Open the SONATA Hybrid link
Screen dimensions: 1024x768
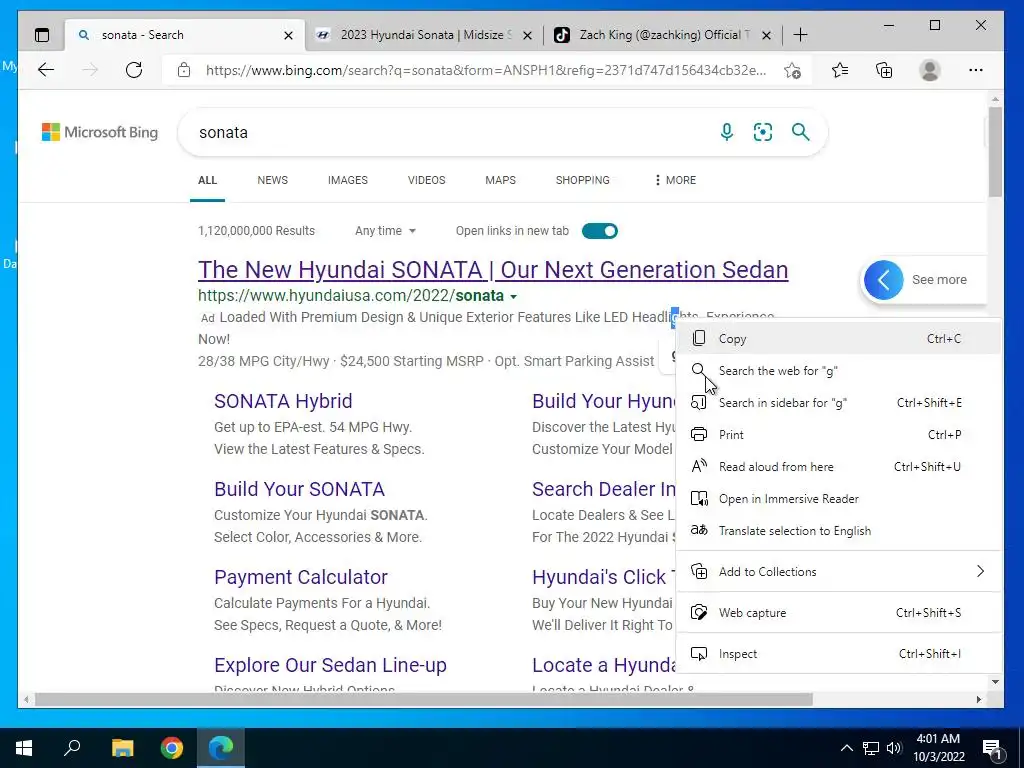283,401
